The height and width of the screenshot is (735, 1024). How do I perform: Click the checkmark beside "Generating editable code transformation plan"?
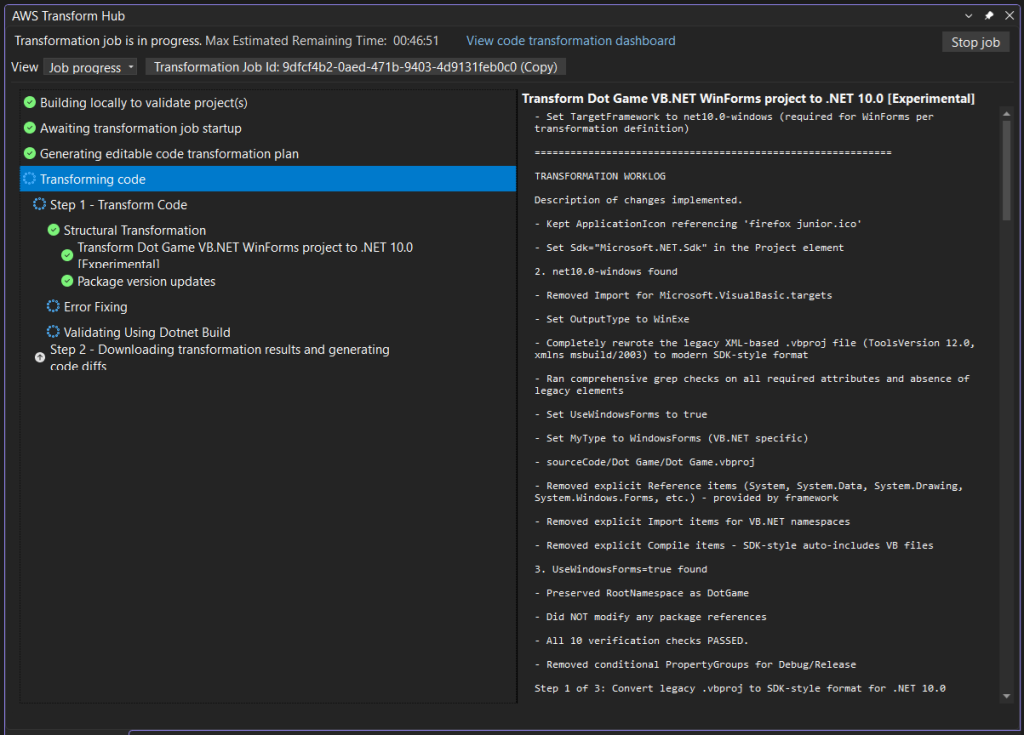click(x=28, y=153)
